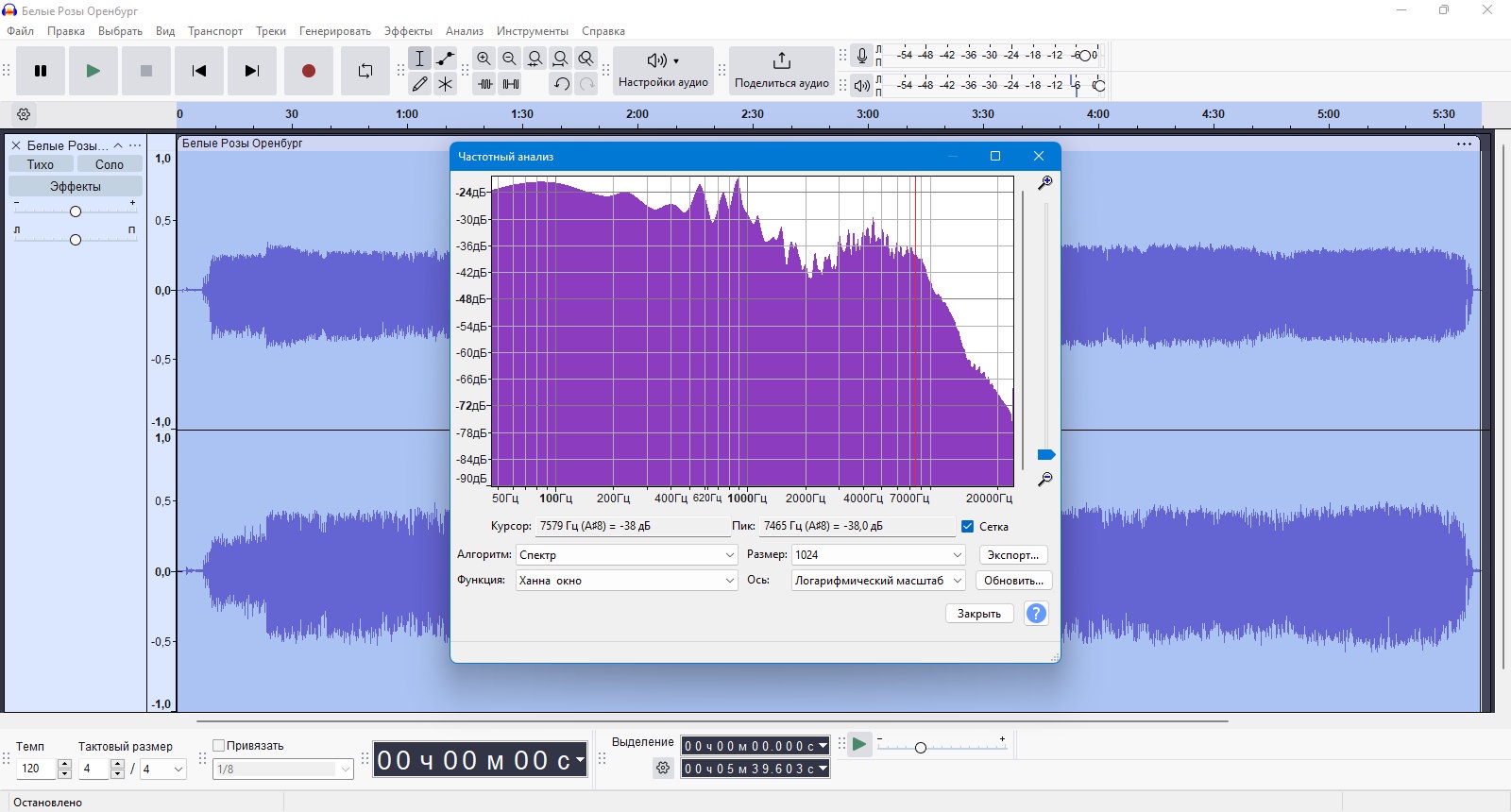The height and width of the screenshot is (812, 1511).
Task: Activate the Multi-tool asterisk icon
Action: 446,84
